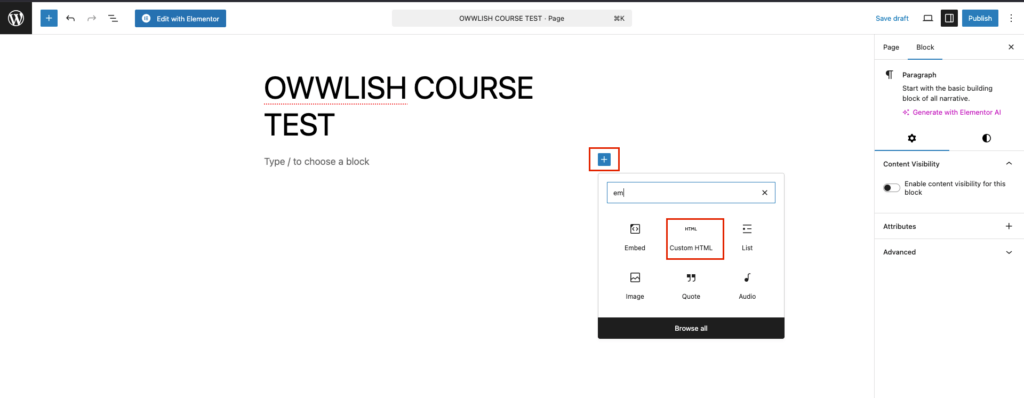1024x398 pixels.
Task: Click the Attributes section header
Action: [948, 226]
